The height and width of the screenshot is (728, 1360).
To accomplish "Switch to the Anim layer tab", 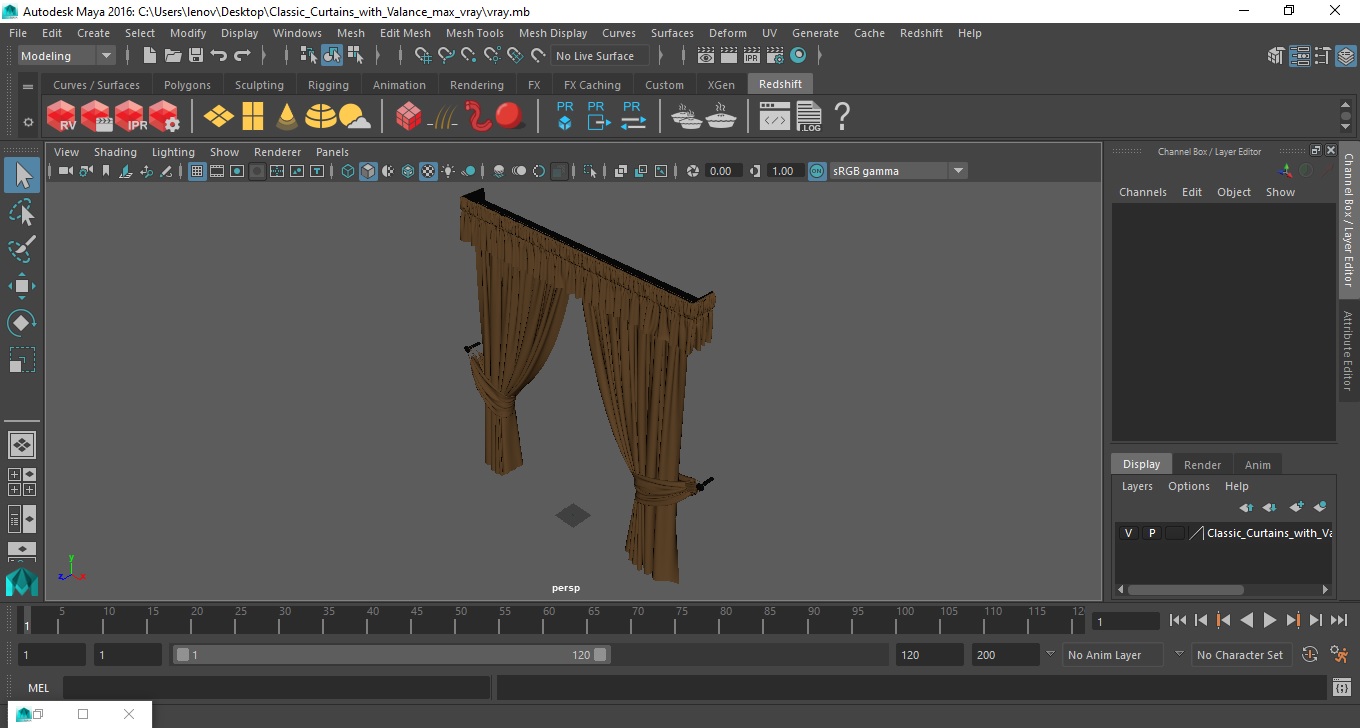I will 1257,465.
